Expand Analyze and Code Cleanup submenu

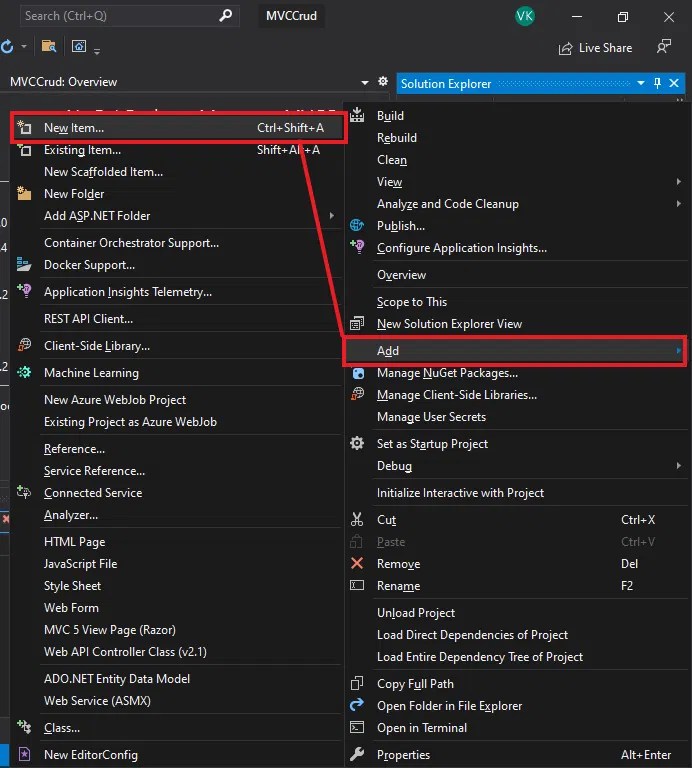679,204
